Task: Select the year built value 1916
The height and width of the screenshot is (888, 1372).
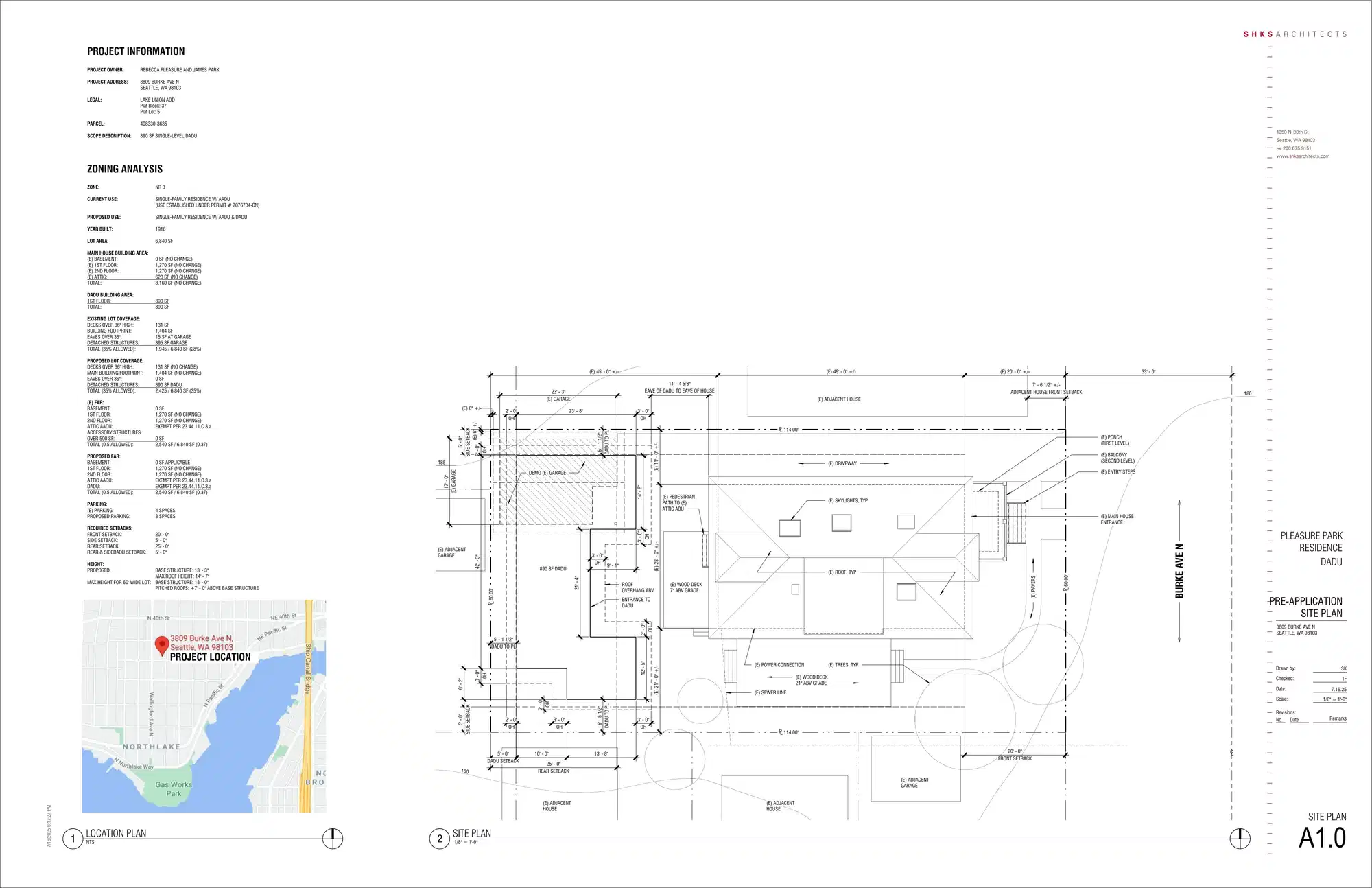Action: (161, 229)
